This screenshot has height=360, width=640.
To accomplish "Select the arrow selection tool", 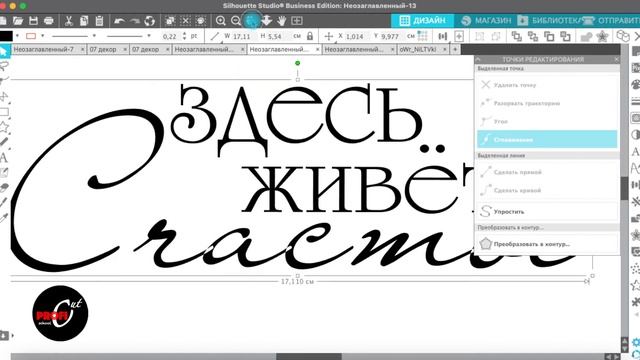I will point(4,52).
